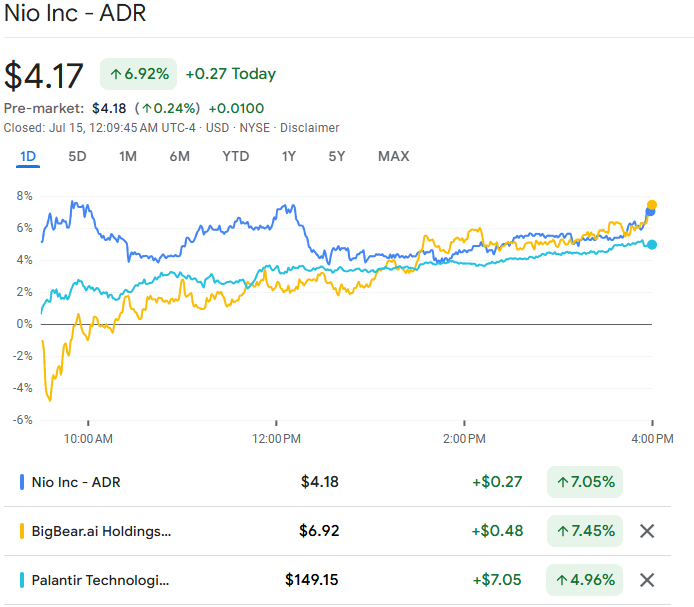Click the Nio Inc - ADR page title

point(75,12)
